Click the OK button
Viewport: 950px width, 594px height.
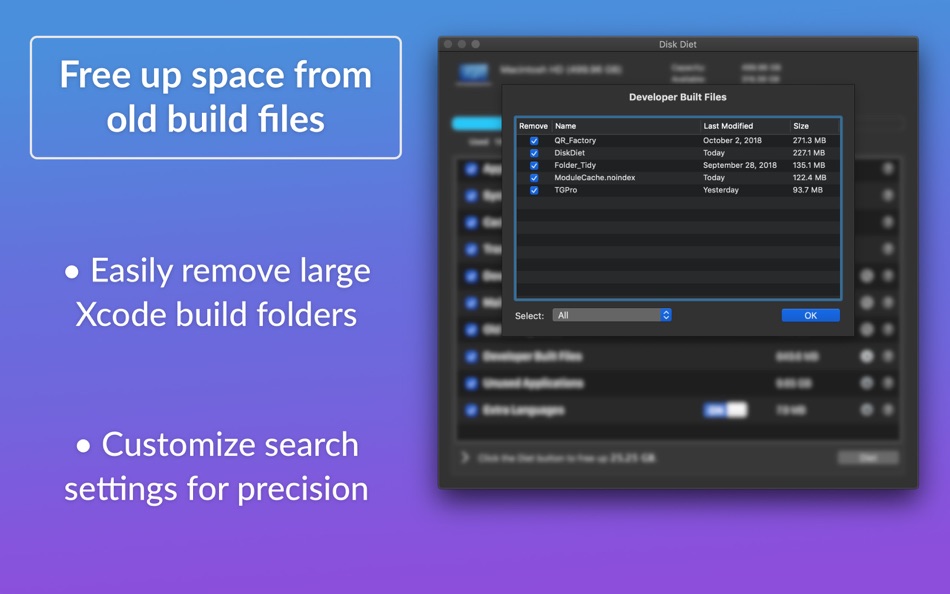pyautogui.click(x=810, y=315)
